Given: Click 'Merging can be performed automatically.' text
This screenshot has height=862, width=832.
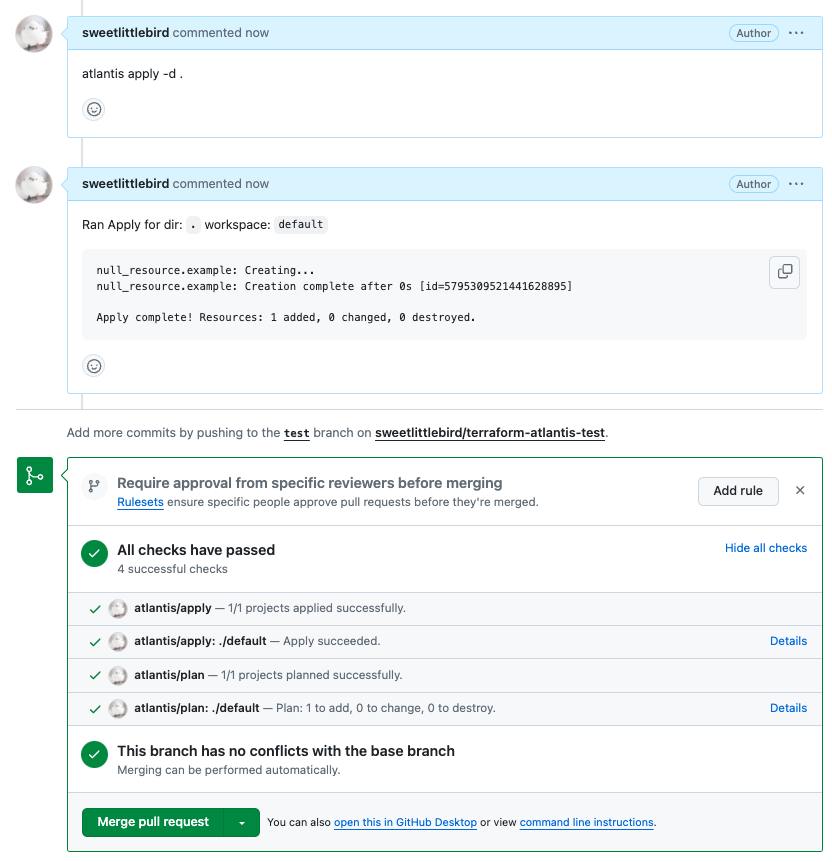Looking at the screenshot, I should 229,770.
